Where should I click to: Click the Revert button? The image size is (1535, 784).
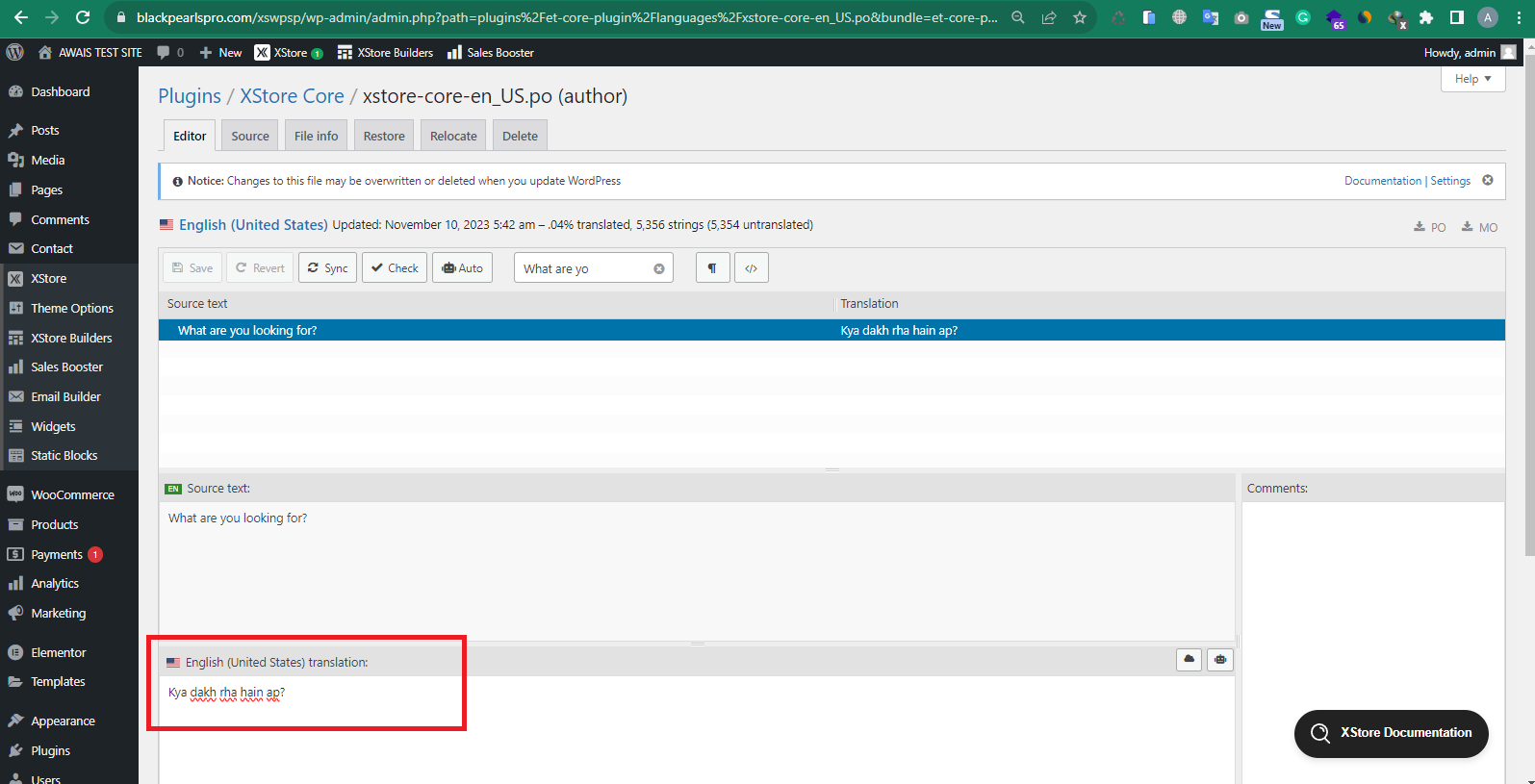(260, 267)
